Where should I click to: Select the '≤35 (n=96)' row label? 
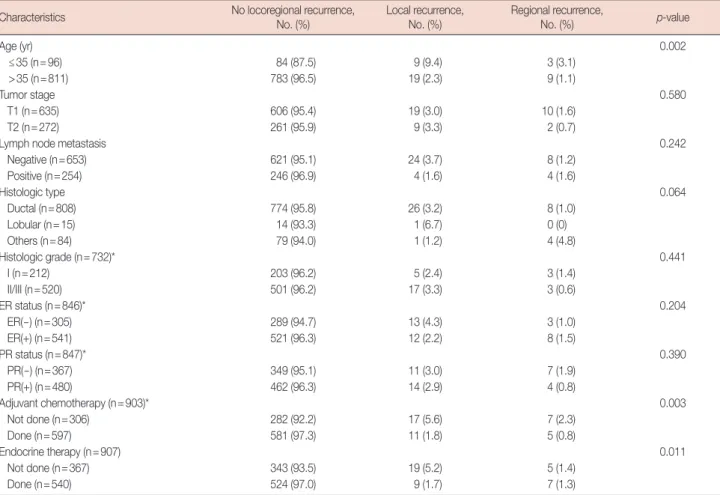pos(35,62)
